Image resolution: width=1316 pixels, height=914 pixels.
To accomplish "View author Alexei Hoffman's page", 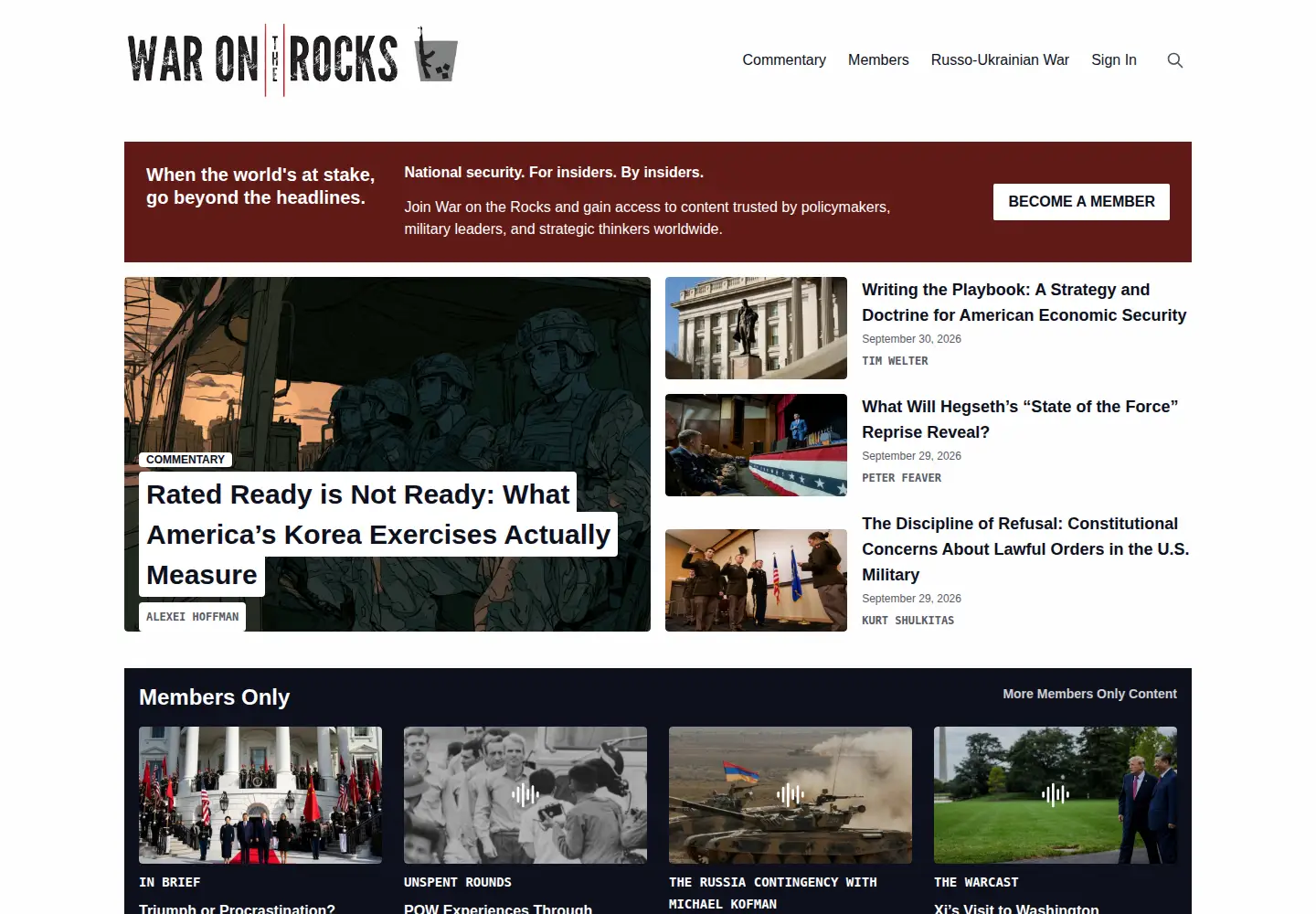I will 192,617.
